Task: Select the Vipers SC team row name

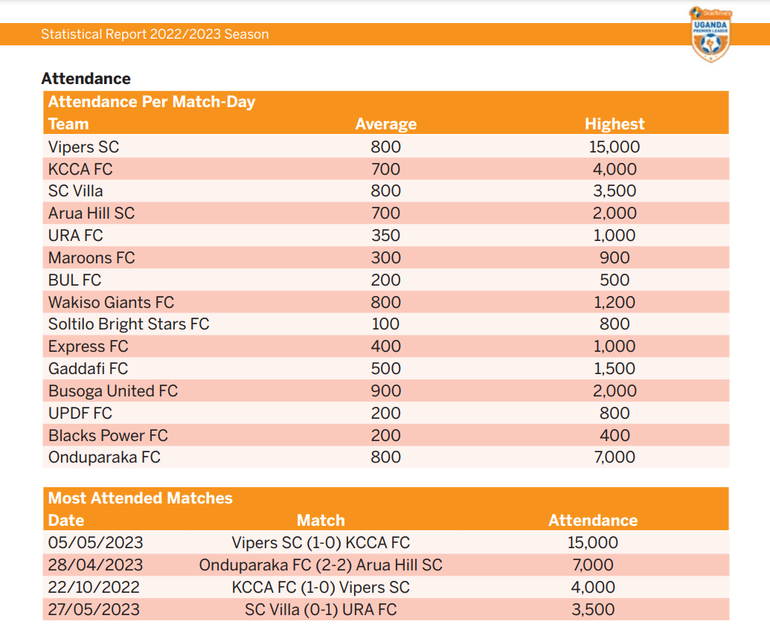Action: coord(83,147)
